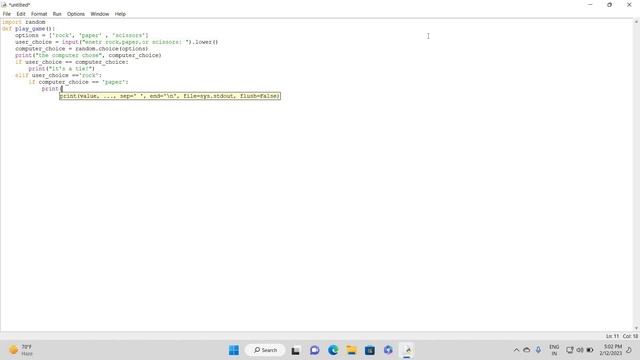Click the IDLE Python icon in the taskbar
The image size is (640, 360).
[407, 350]
